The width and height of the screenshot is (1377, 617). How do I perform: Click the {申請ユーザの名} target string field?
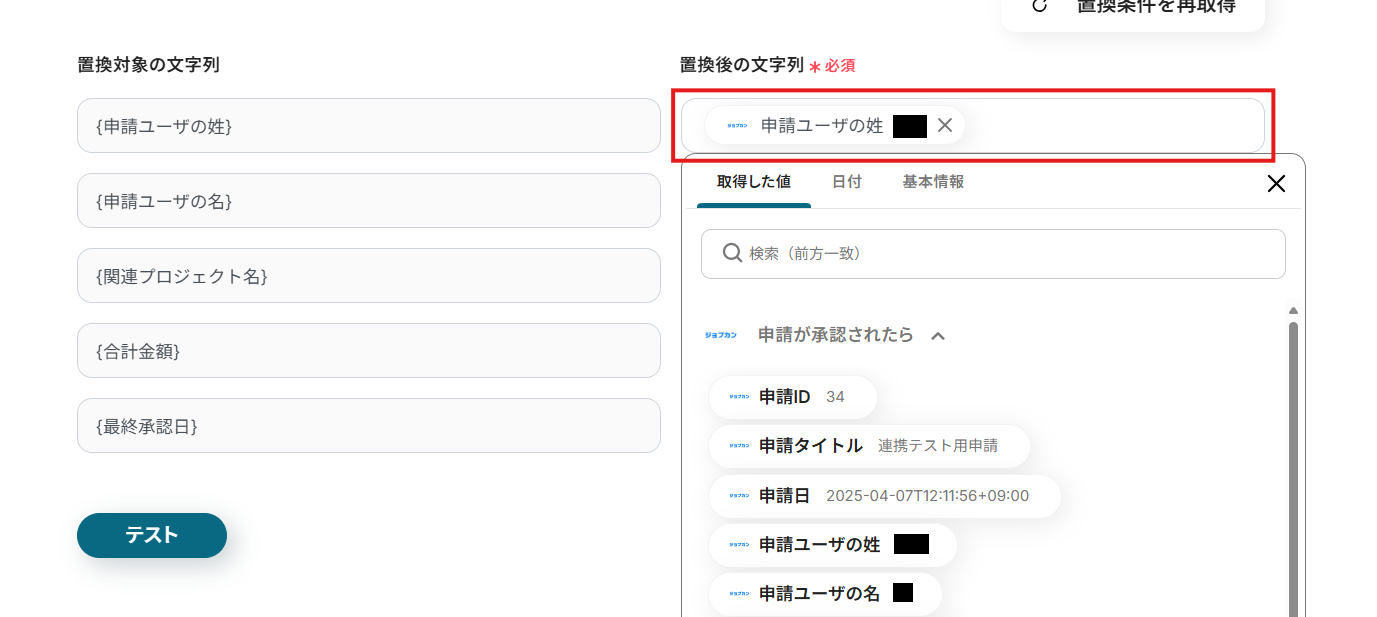pos(369,201)
